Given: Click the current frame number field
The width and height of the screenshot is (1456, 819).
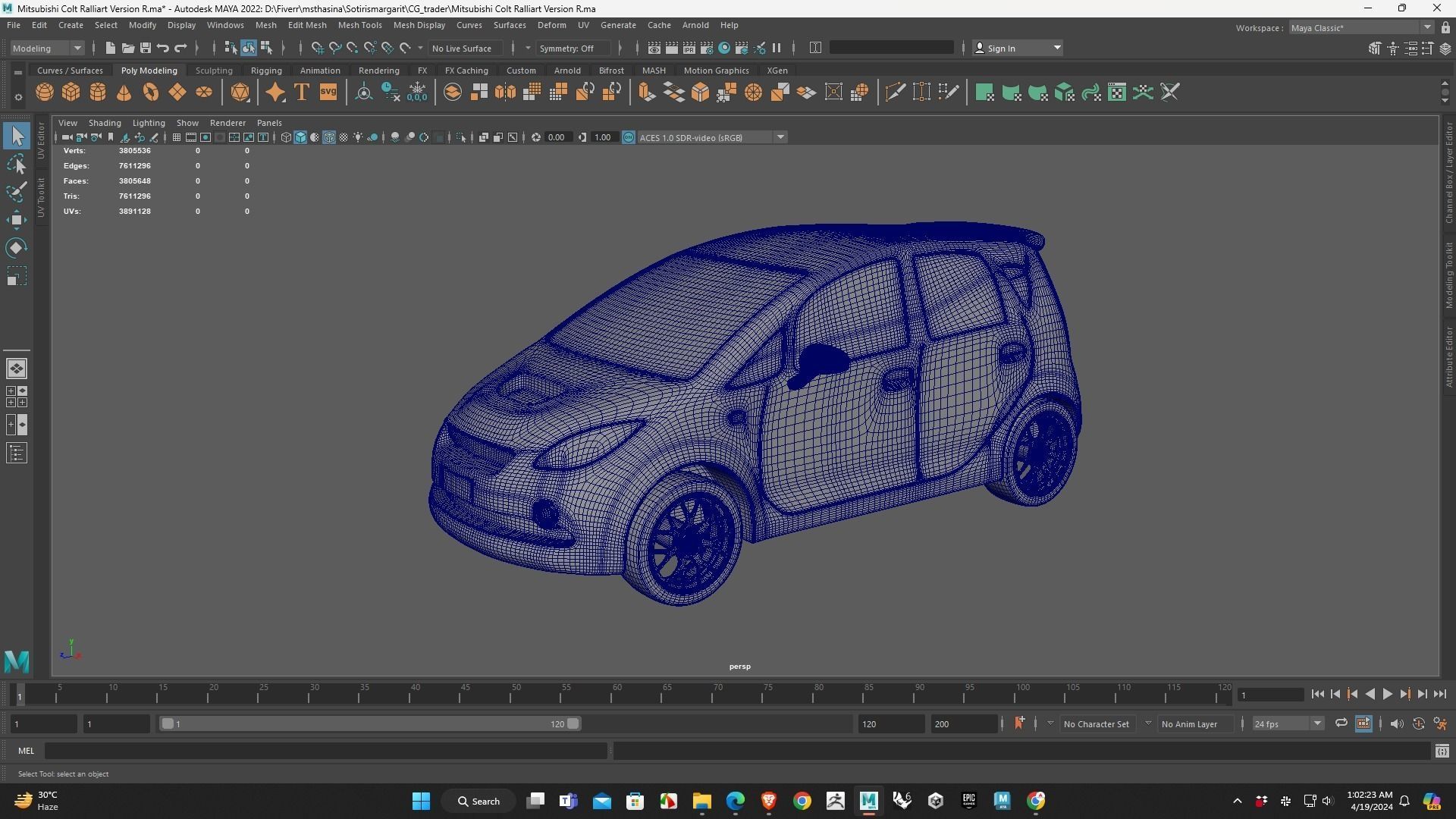Looking at the screenshot, I should (1270, 695).
